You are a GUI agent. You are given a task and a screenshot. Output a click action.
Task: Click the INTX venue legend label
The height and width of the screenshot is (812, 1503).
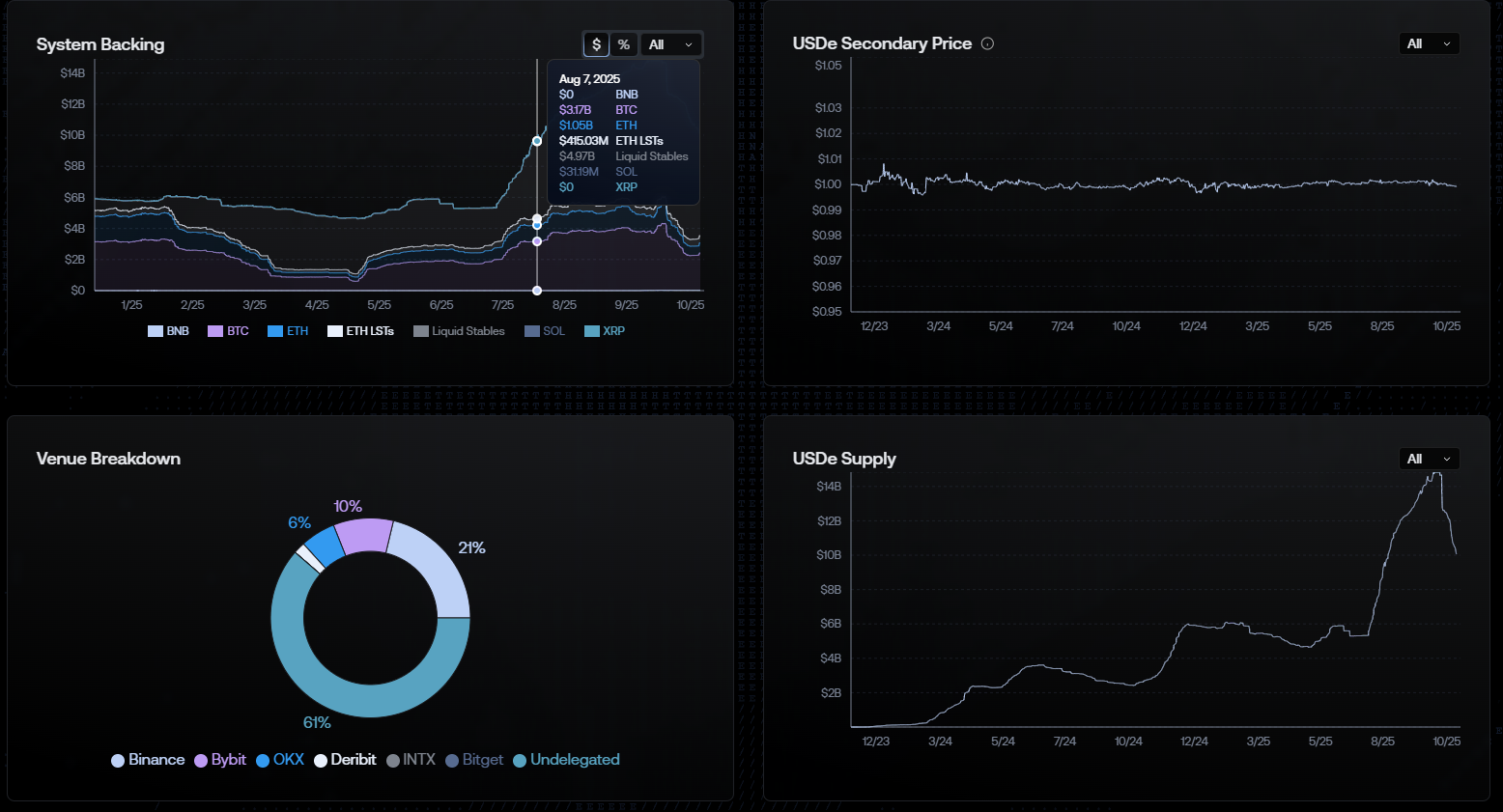411,760
